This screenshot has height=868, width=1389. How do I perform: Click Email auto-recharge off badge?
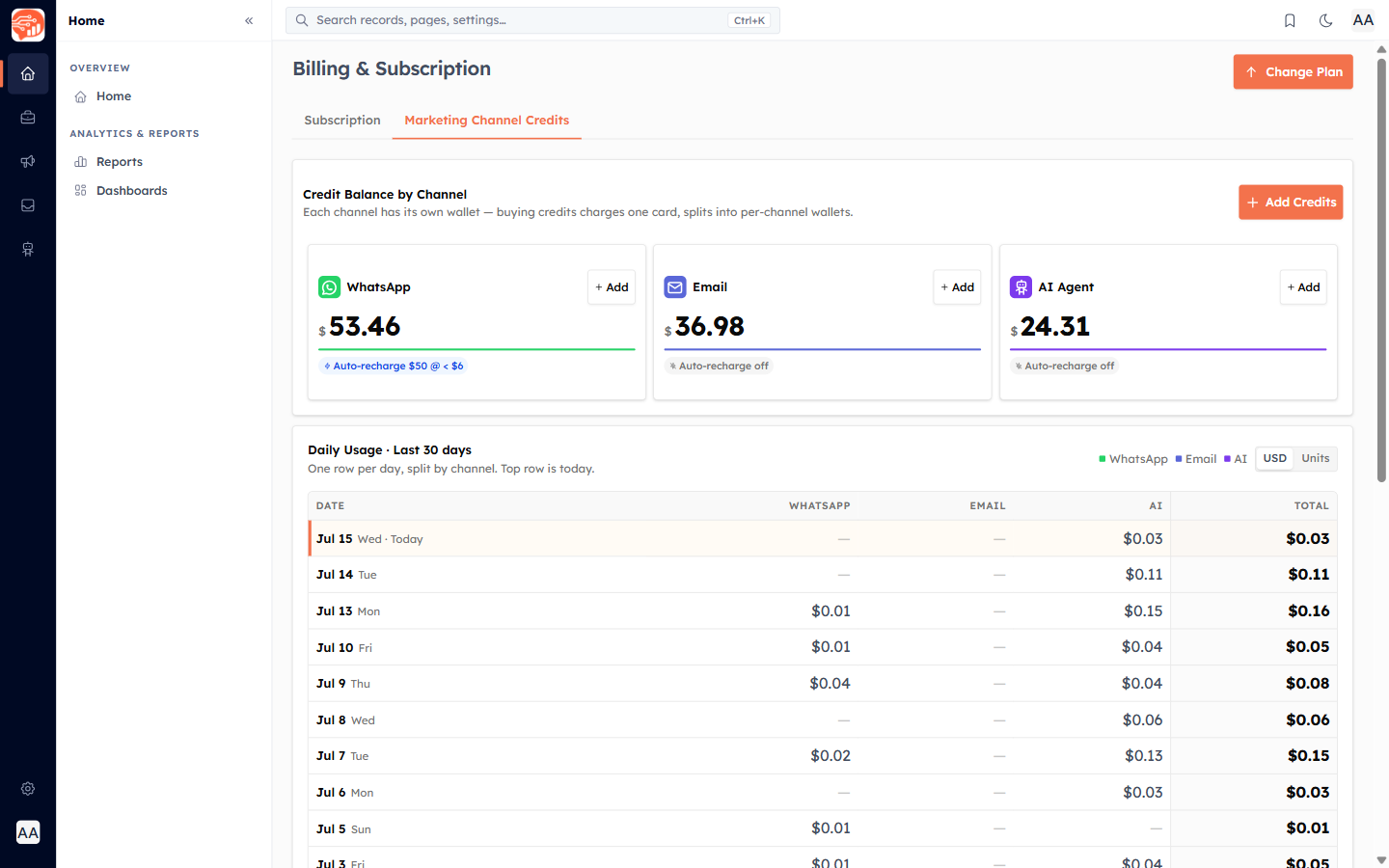(720, 366)
